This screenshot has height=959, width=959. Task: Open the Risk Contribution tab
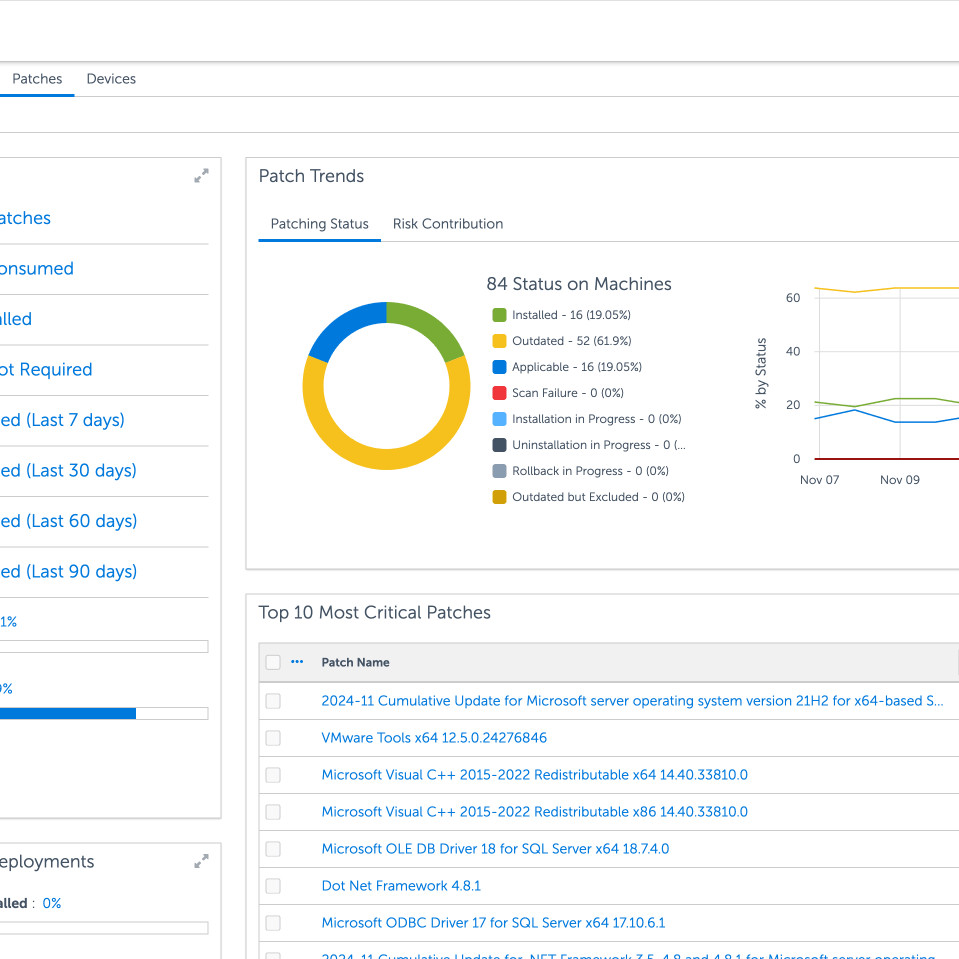click(447, 224)
